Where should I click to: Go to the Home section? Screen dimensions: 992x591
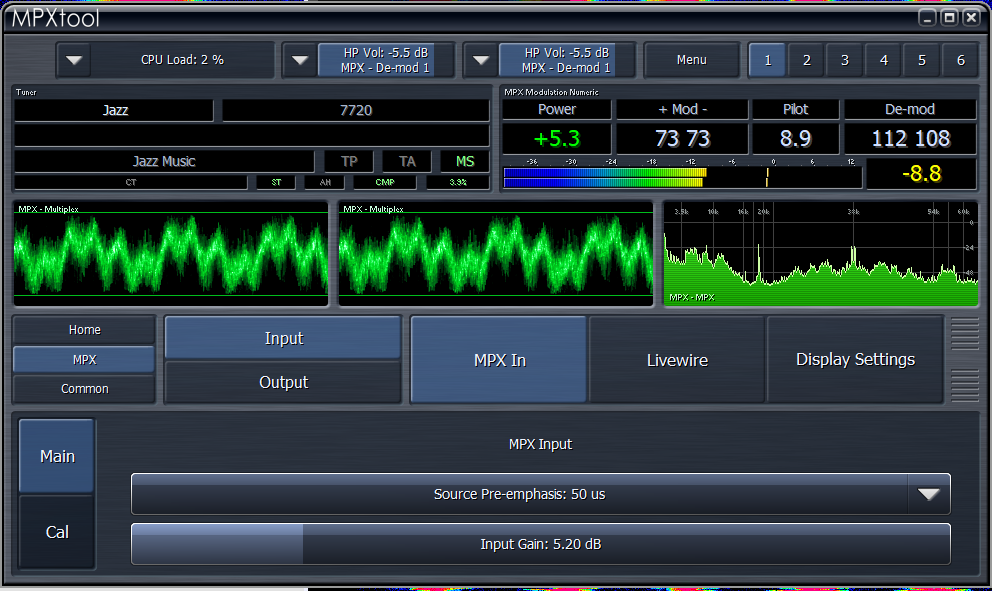pyautogui.click(x=84, y=330)
